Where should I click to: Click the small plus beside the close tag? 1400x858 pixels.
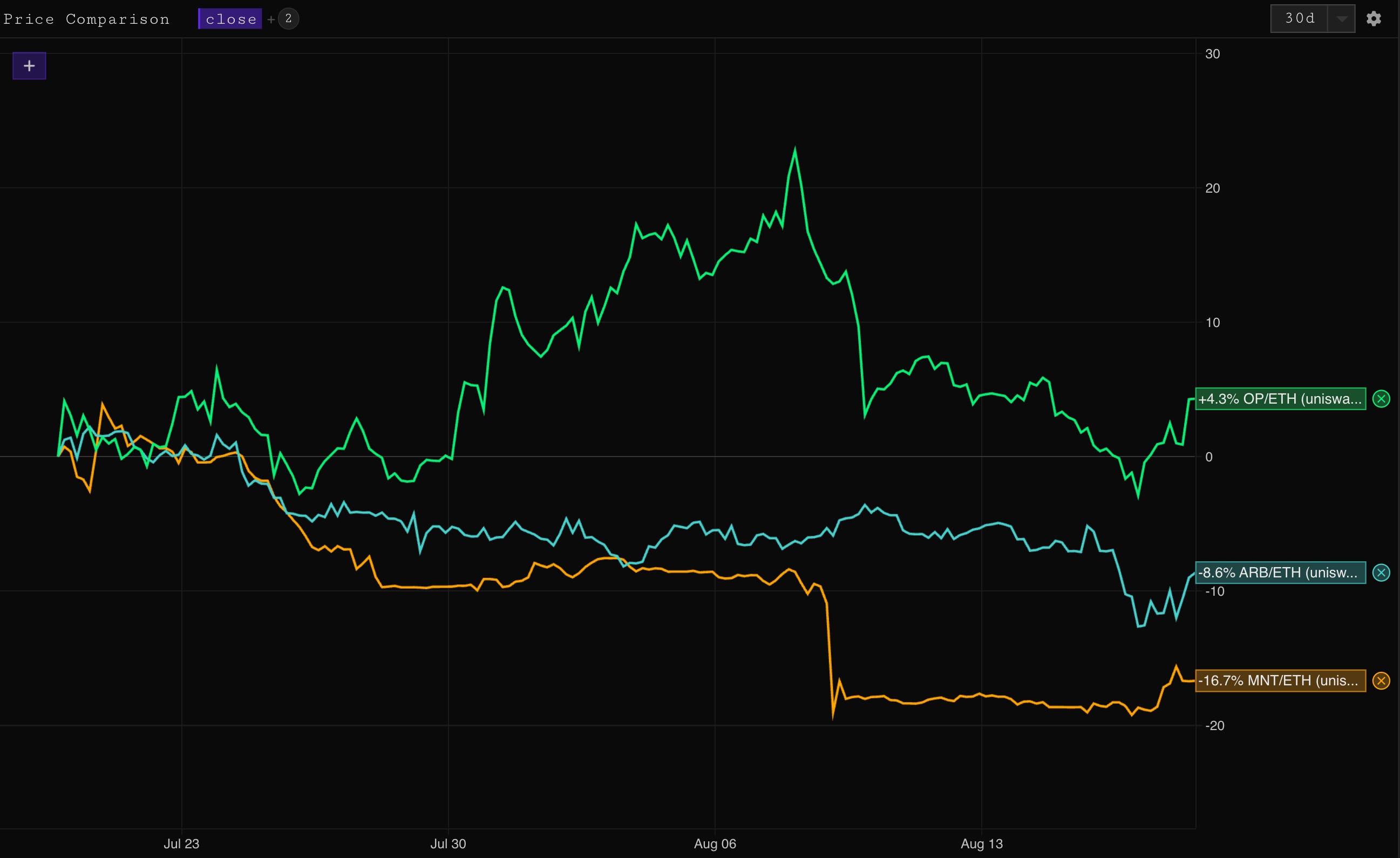point(271,19)
